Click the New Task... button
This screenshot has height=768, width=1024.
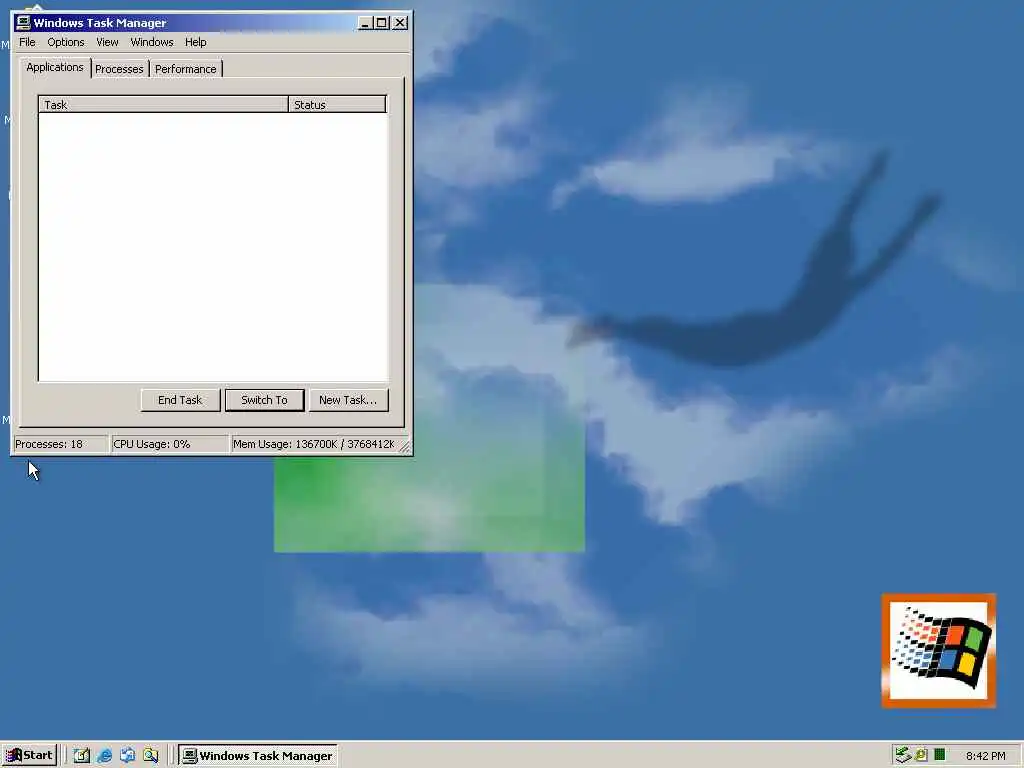click(x=348, y=400)
